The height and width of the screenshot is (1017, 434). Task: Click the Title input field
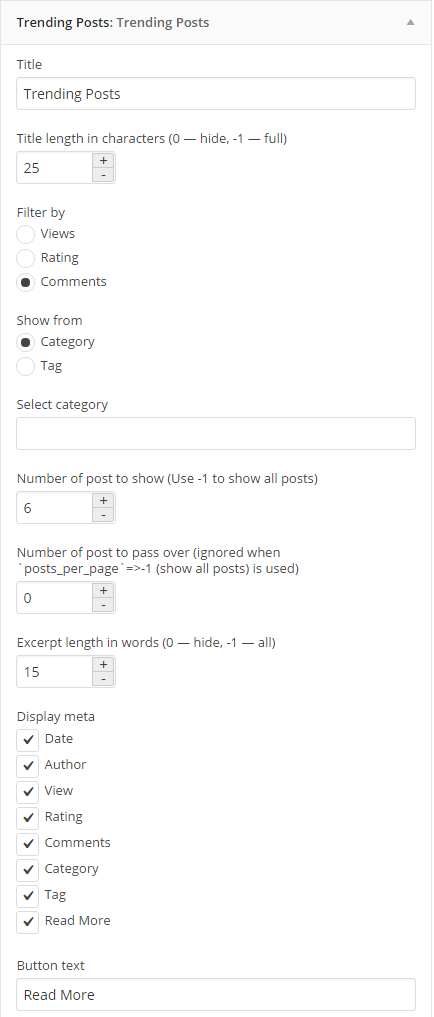(216, 93)
